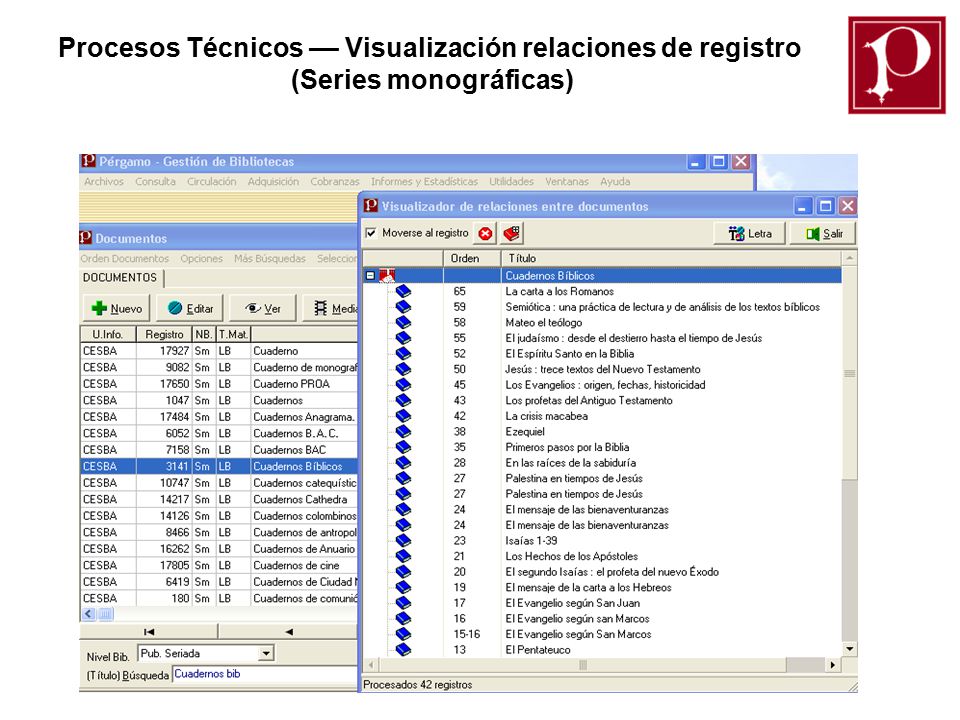Click the Procesados 42 registros status text

point(418,685)
